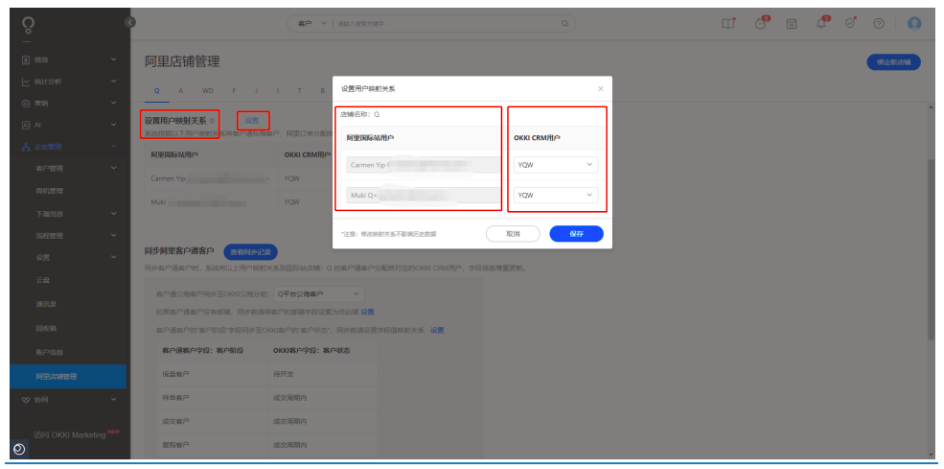Screen dimensions: 944x469
Task: Open OKKI CRM user dropdown for Muki
Action: click(x=556, y=195)
